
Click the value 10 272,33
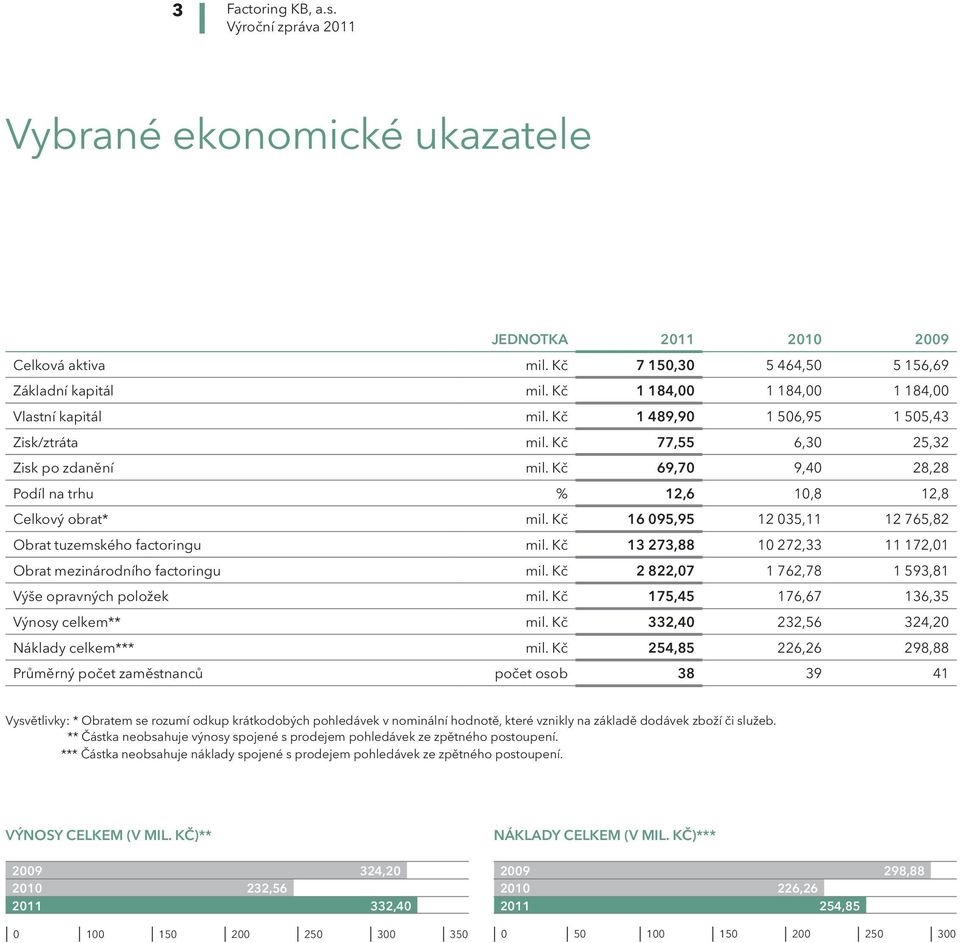tap(790, 546)
